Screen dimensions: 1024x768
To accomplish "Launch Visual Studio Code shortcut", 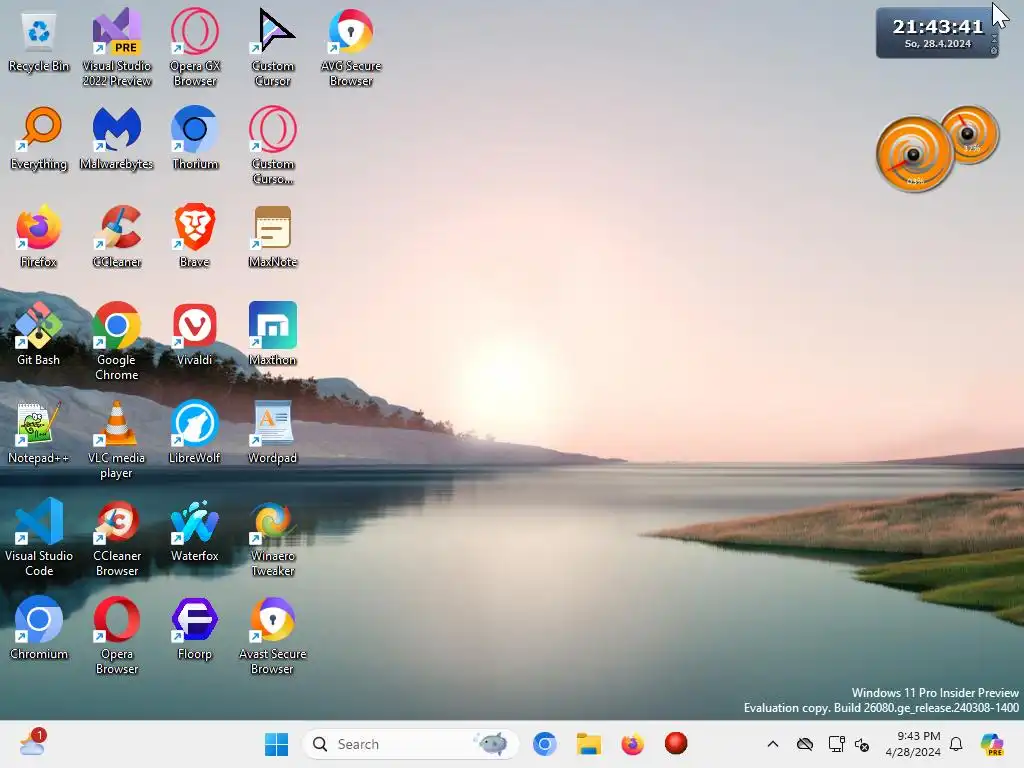I will click(39, 538).
